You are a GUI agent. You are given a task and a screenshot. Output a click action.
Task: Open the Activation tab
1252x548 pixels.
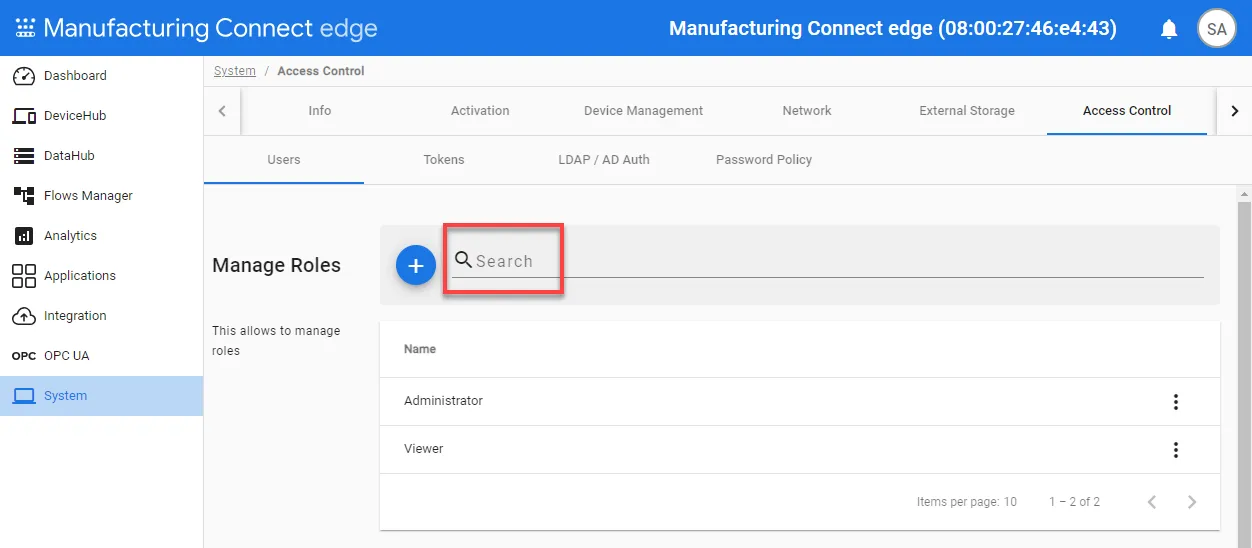coord(480,111)
